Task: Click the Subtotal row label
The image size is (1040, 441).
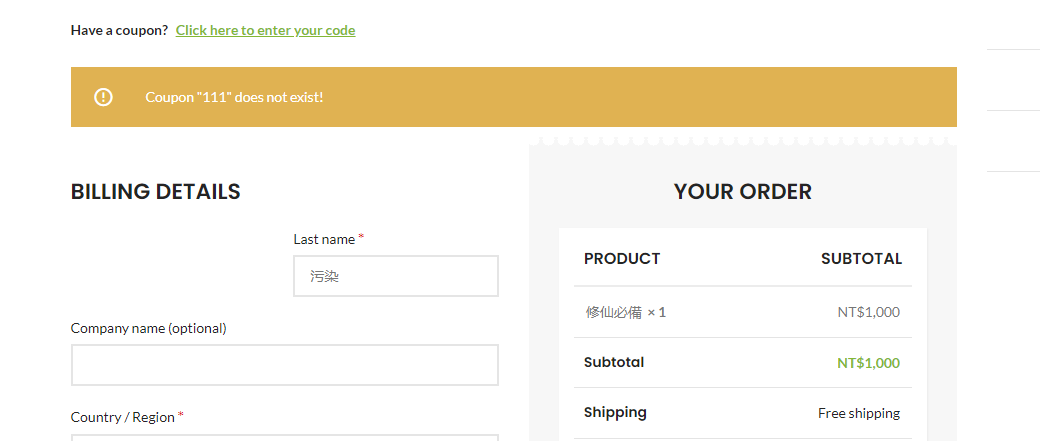Action: click(614, 362)
